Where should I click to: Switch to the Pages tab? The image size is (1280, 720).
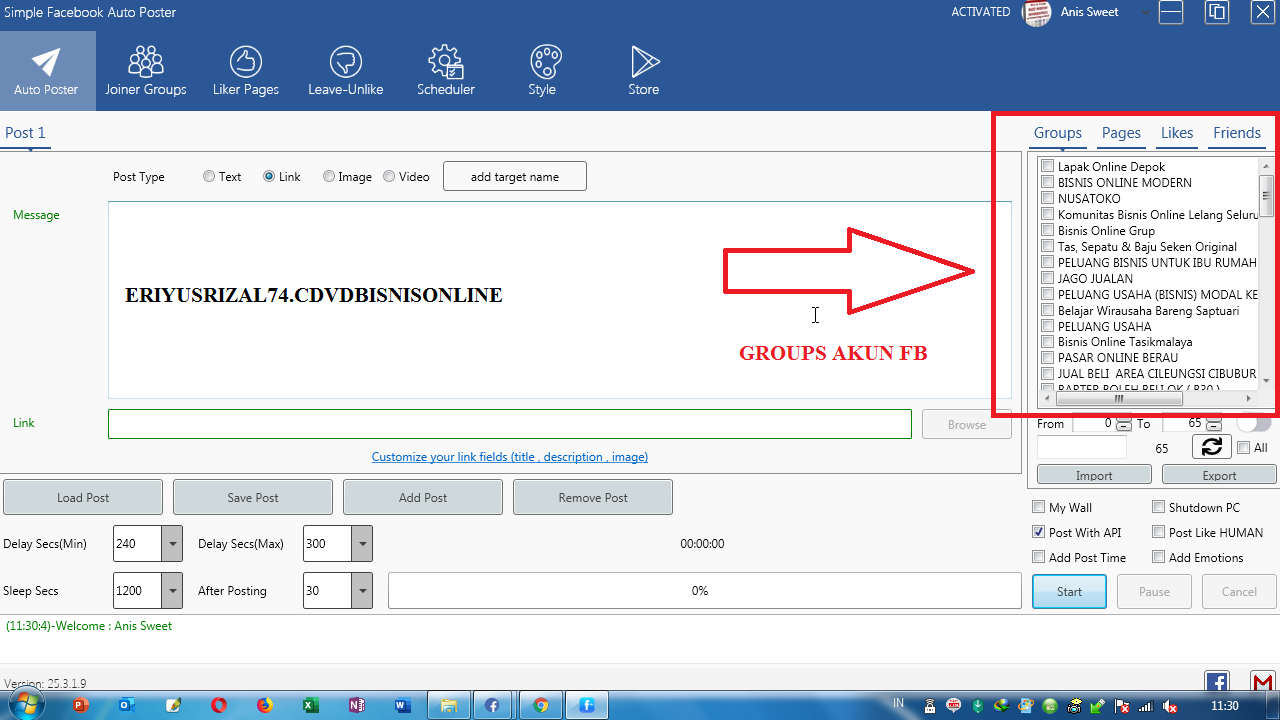click(x=1121, y=133)
